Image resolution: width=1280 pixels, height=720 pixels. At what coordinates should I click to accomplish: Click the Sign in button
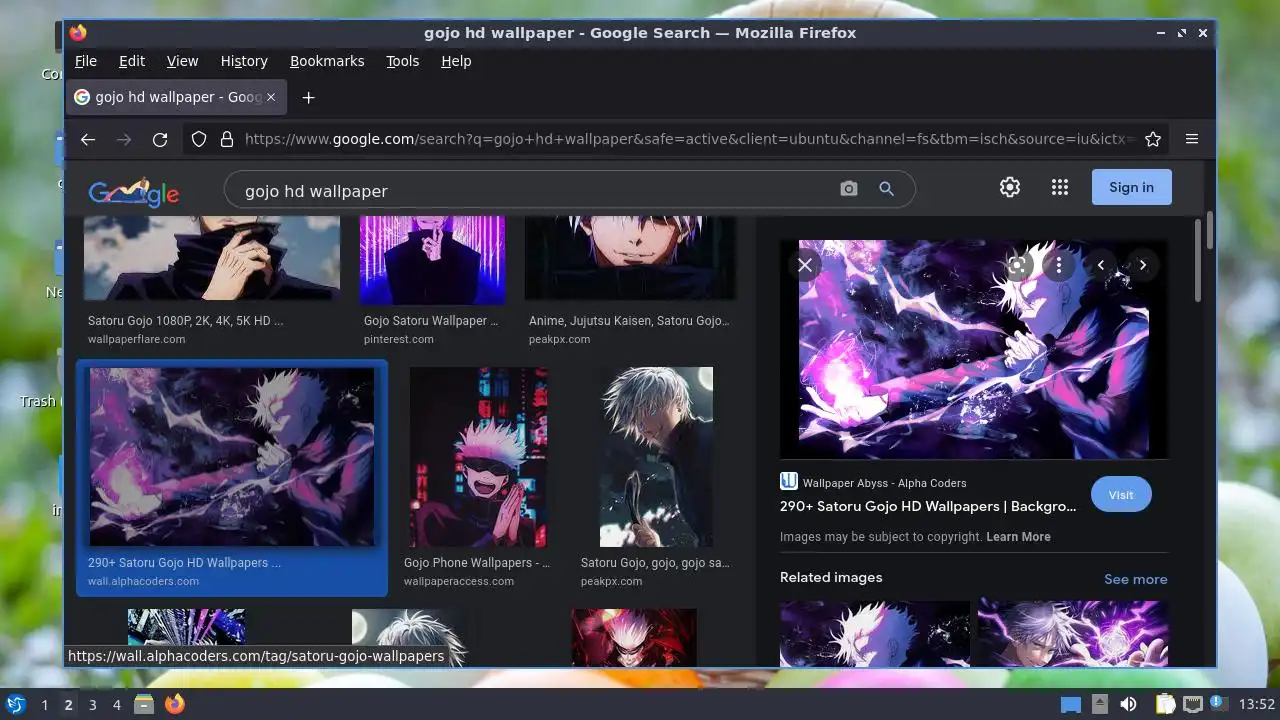click(1131, 187)
